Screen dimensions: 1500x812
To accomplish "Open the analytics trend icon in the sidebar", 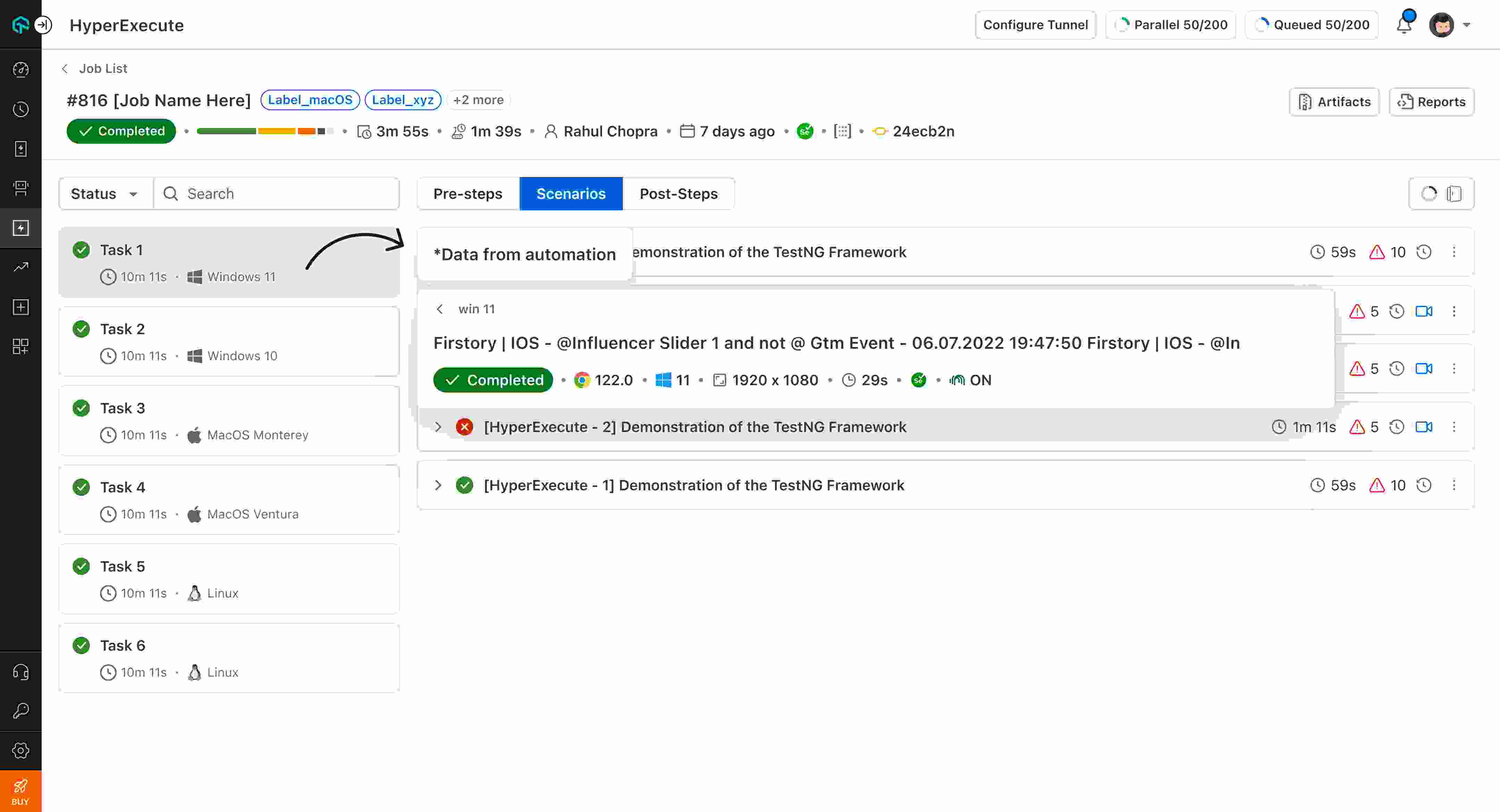I will 21,267.
